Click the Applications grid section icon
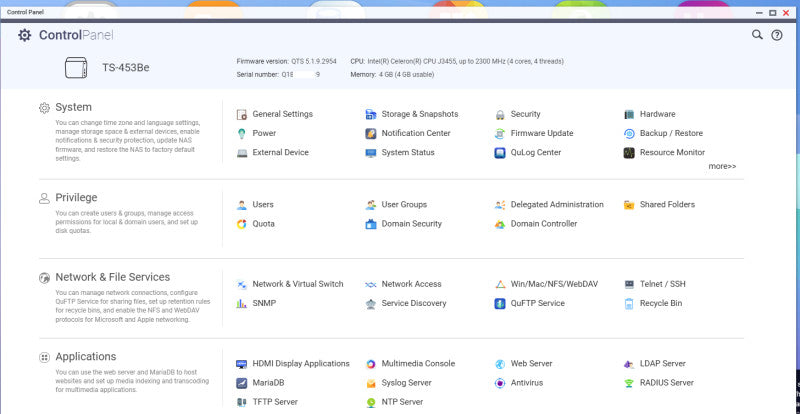This screenshot has width=800, height=414. click(44, 357)
